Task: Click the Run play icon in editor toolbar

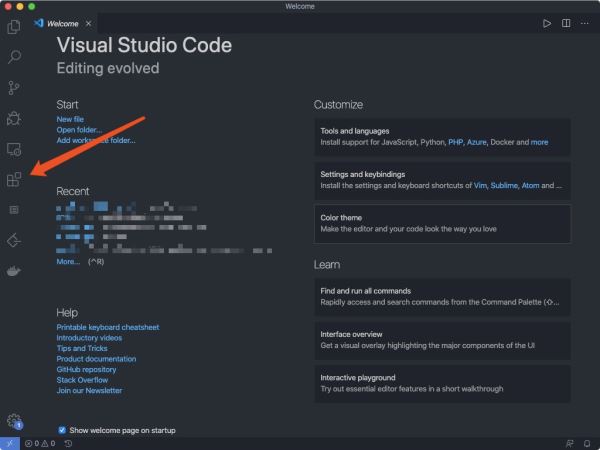Action: 547,23
